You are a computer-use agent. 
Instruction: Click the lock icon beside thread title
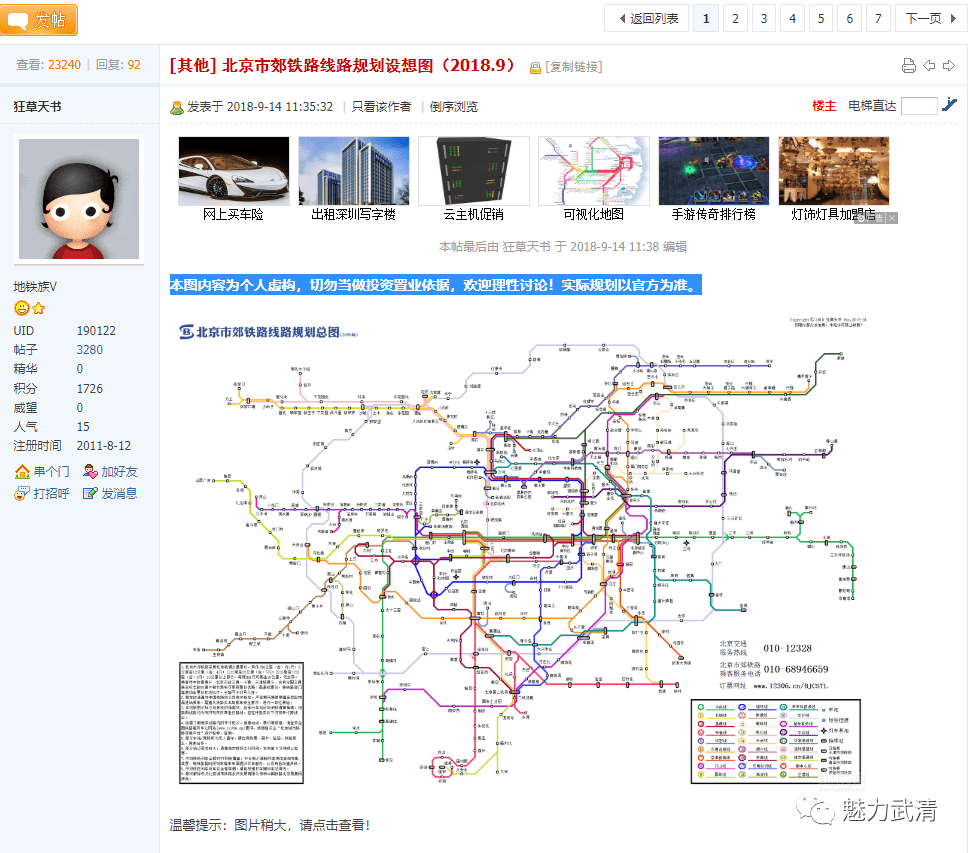(x=535, y=67)
